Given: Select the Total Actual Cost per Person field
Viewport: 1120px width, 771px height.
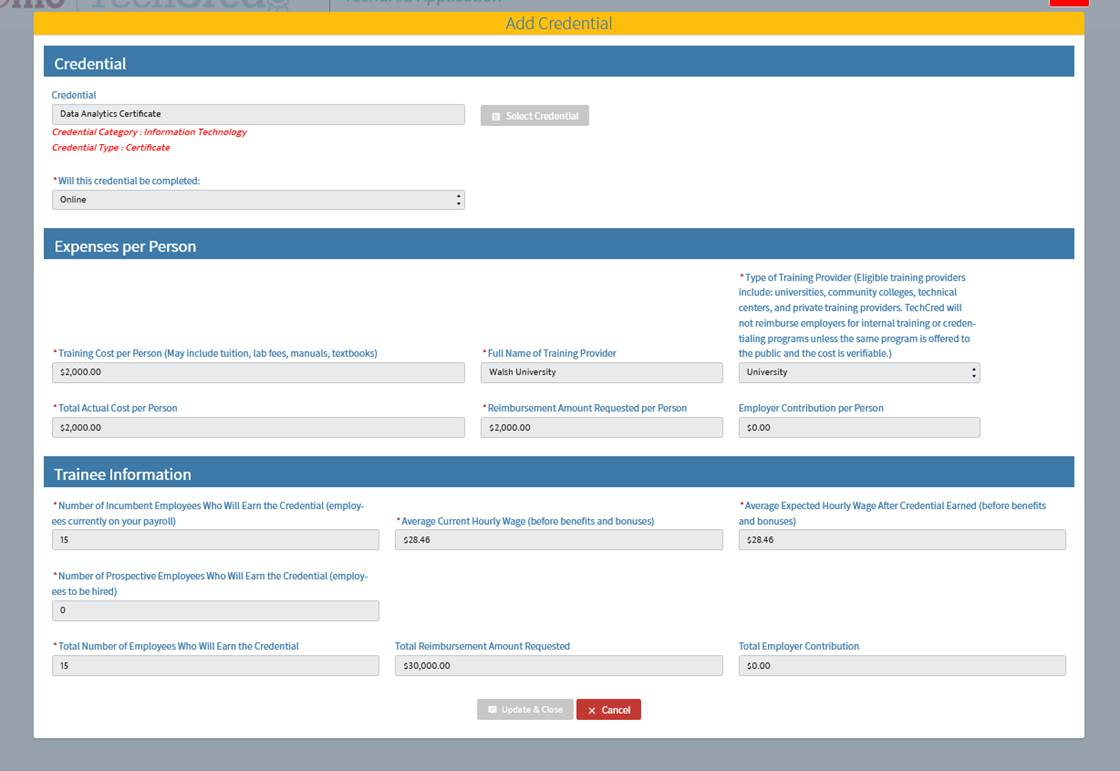Looking at the screenshot, I should click(258, 427).
